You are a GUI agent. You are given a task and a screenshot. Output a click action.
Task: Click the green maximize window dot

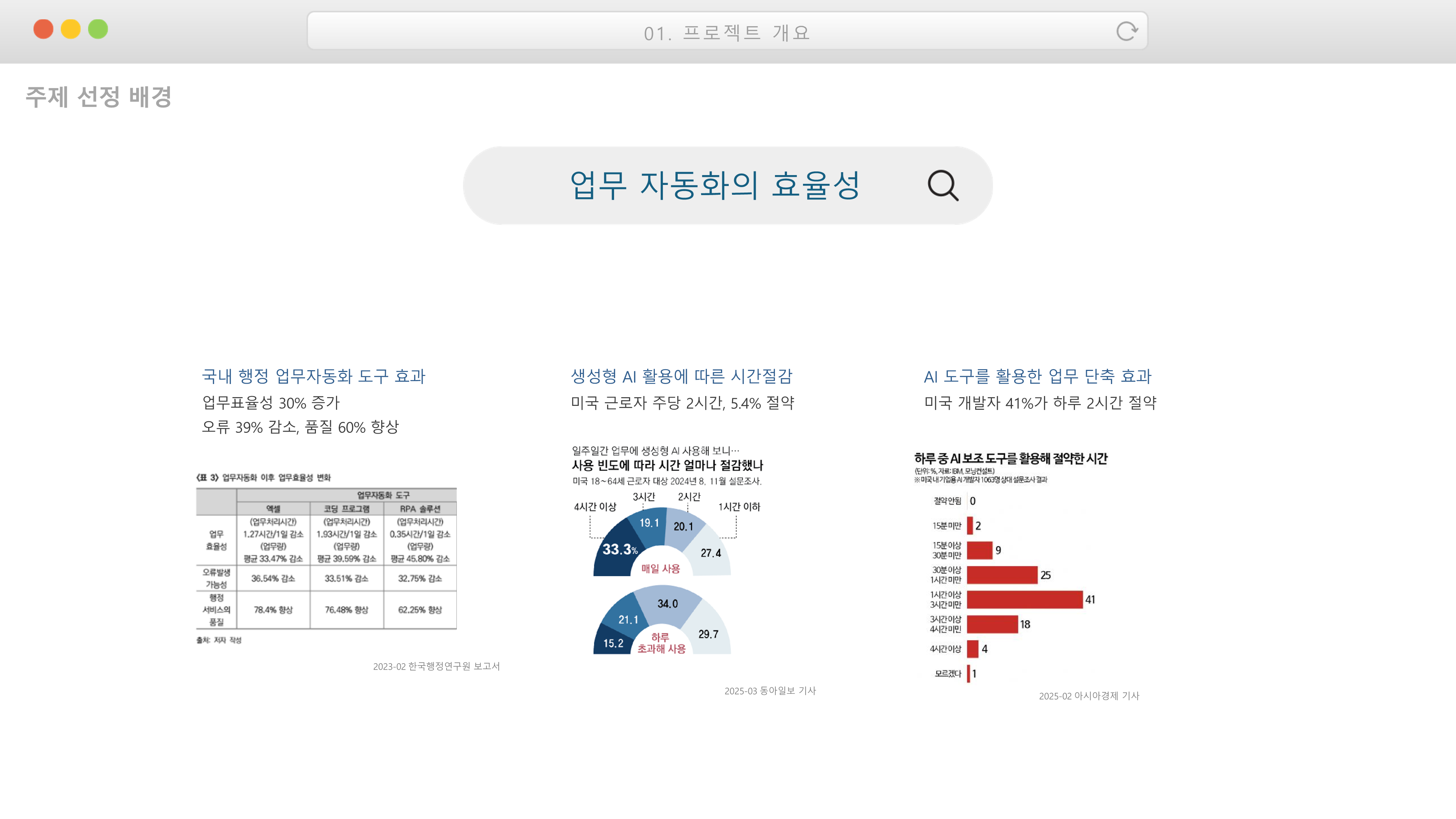click(98, 29)
